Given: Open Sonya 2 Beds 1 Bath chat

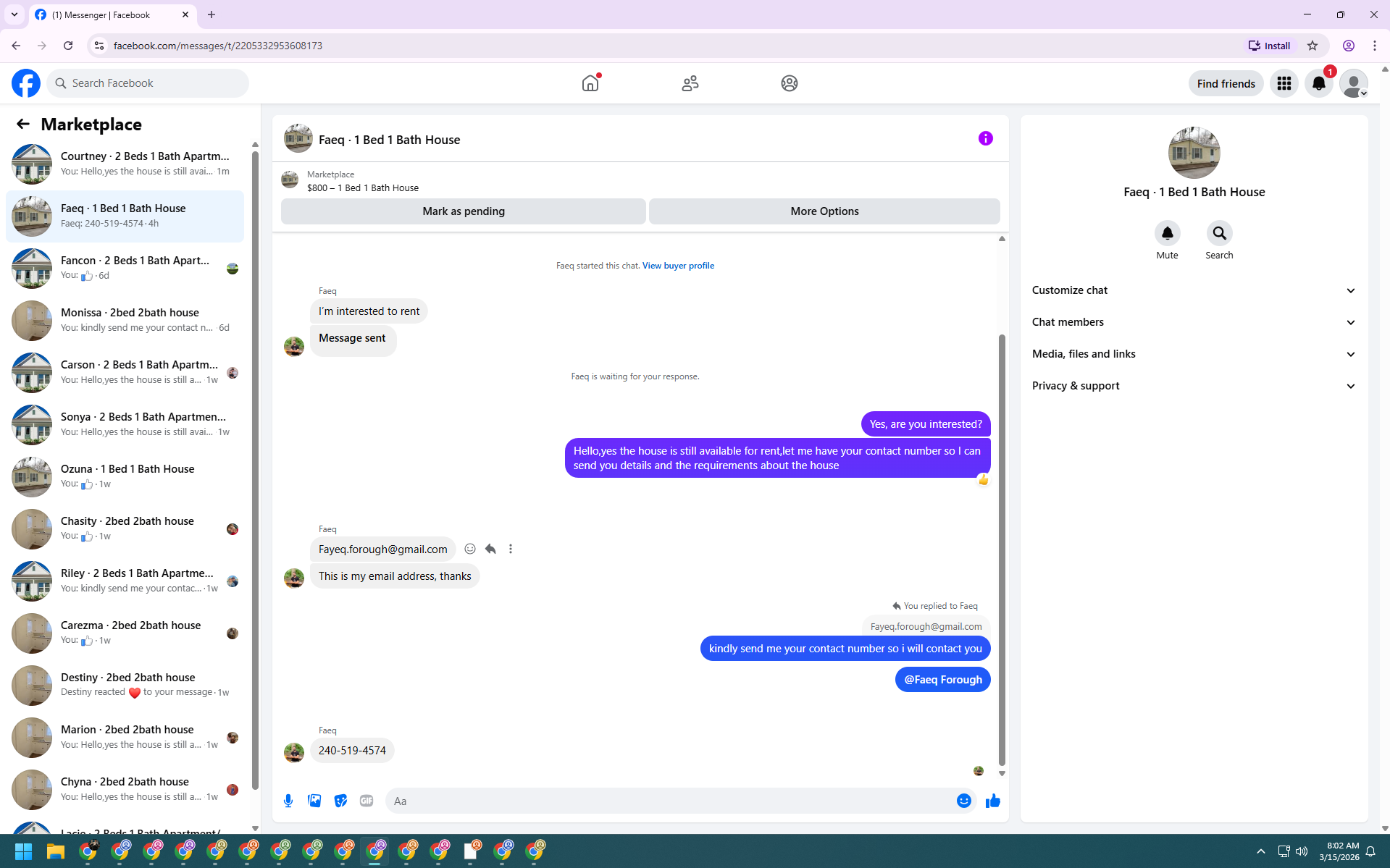Looking at the screenshot, I should point(125,425).
